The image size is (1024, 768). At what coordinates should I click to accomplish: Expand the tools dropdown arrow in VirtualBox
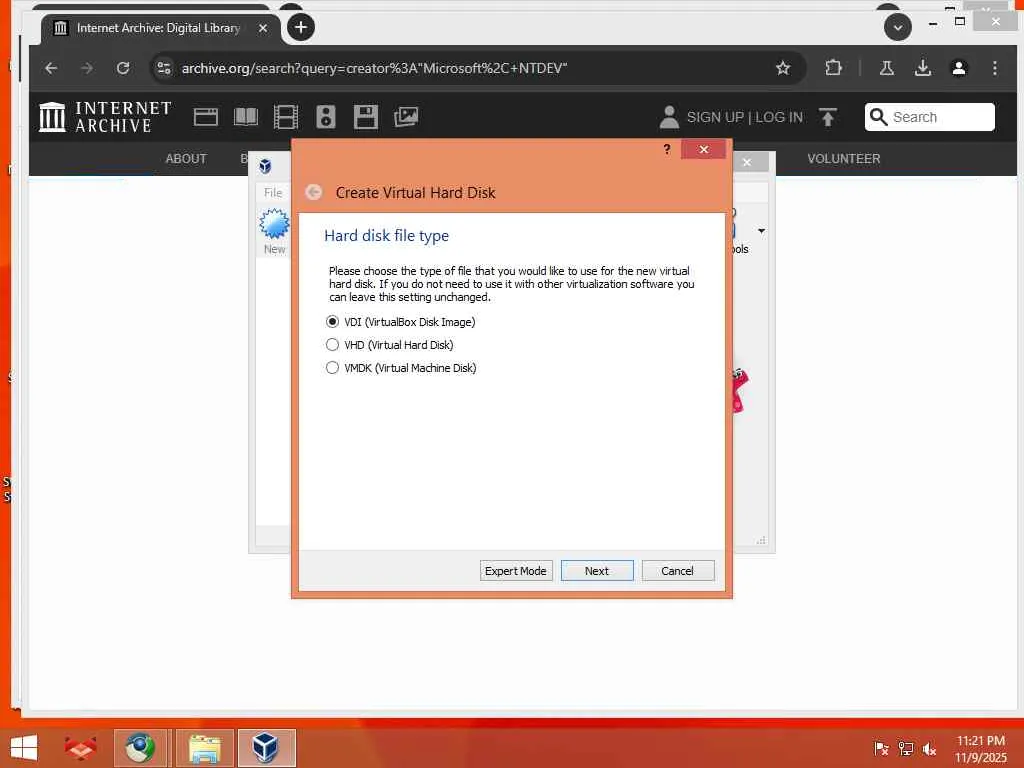point(761,231)
